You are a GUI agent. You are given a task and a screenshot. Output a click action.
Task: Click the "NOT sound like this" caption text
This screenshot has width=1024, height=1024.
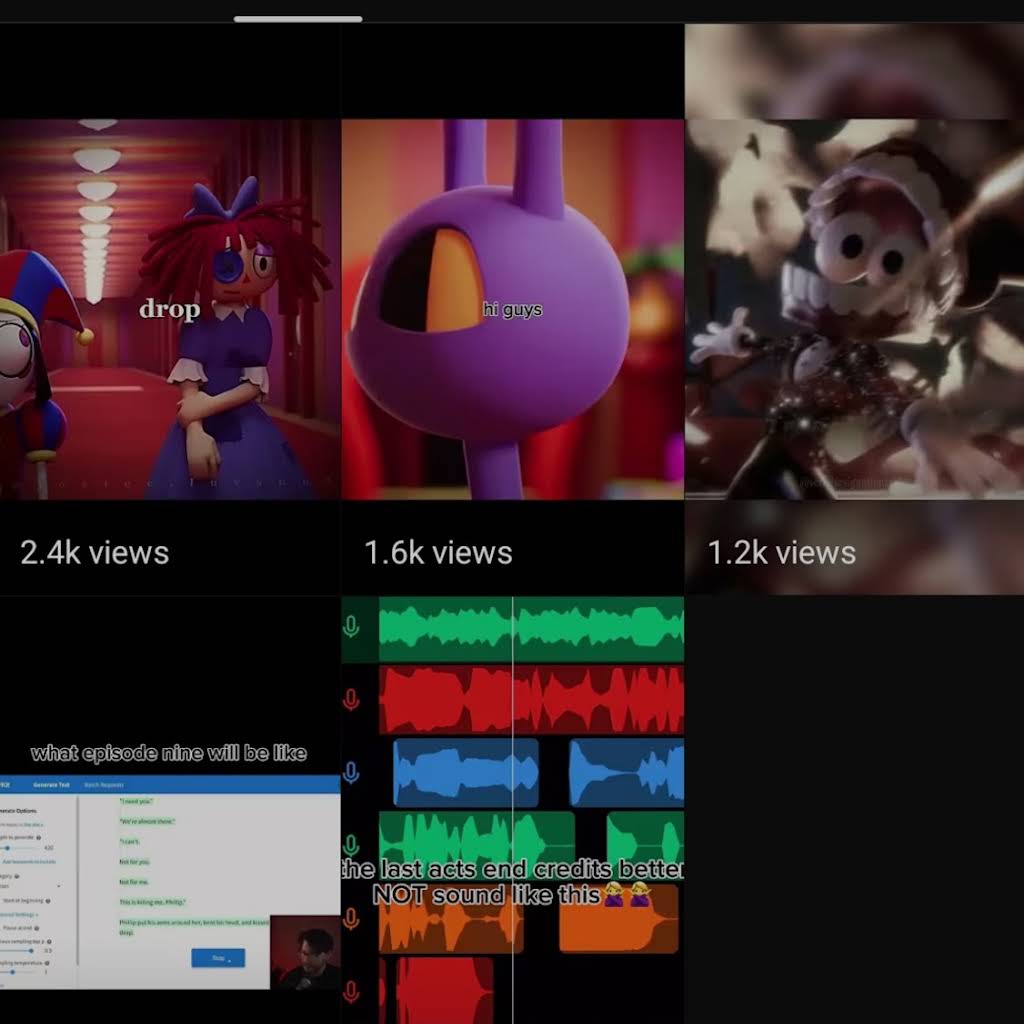pos(486,895)
